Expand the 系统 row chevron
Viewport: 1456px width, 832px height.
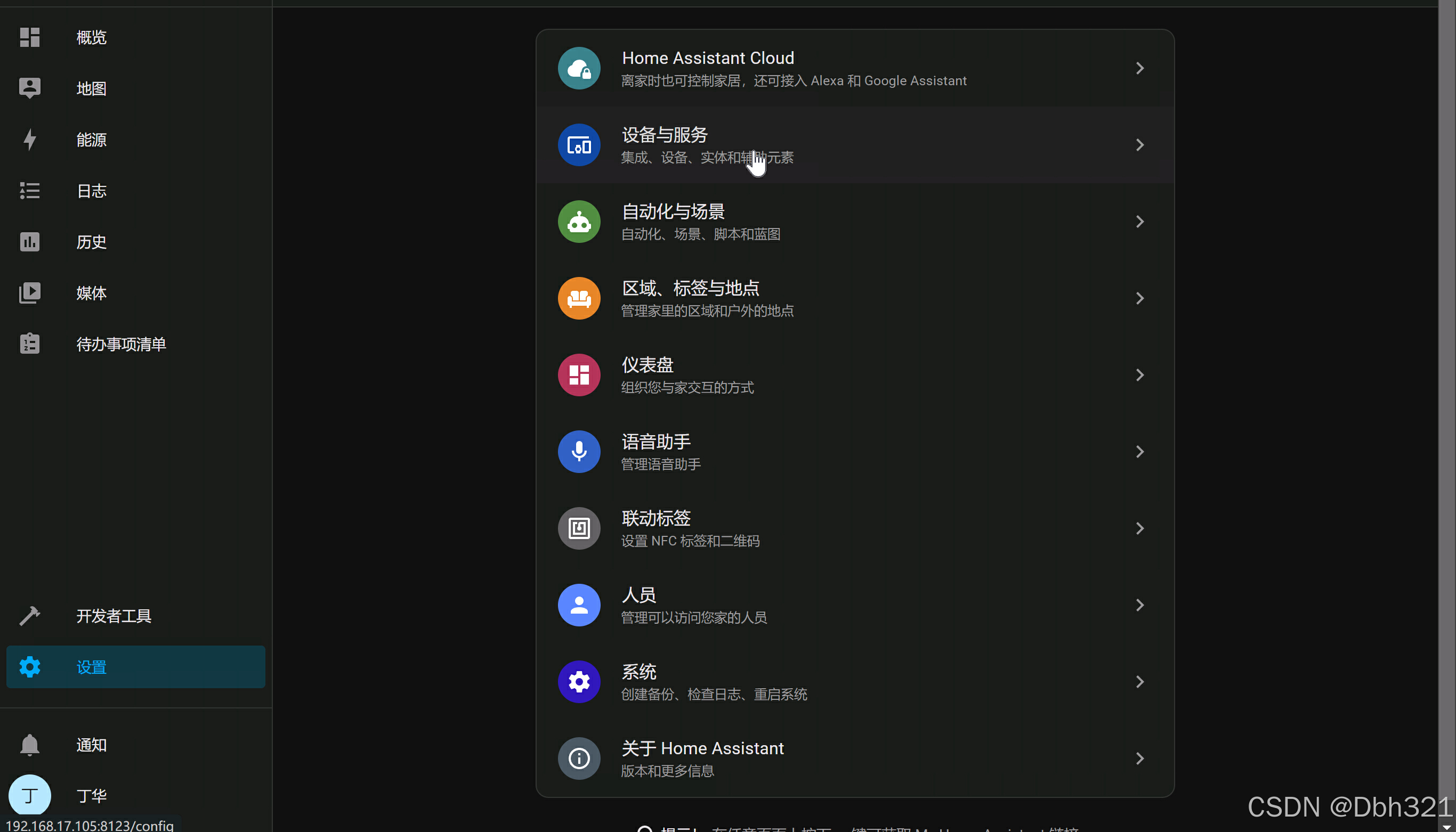point(1140,682)
